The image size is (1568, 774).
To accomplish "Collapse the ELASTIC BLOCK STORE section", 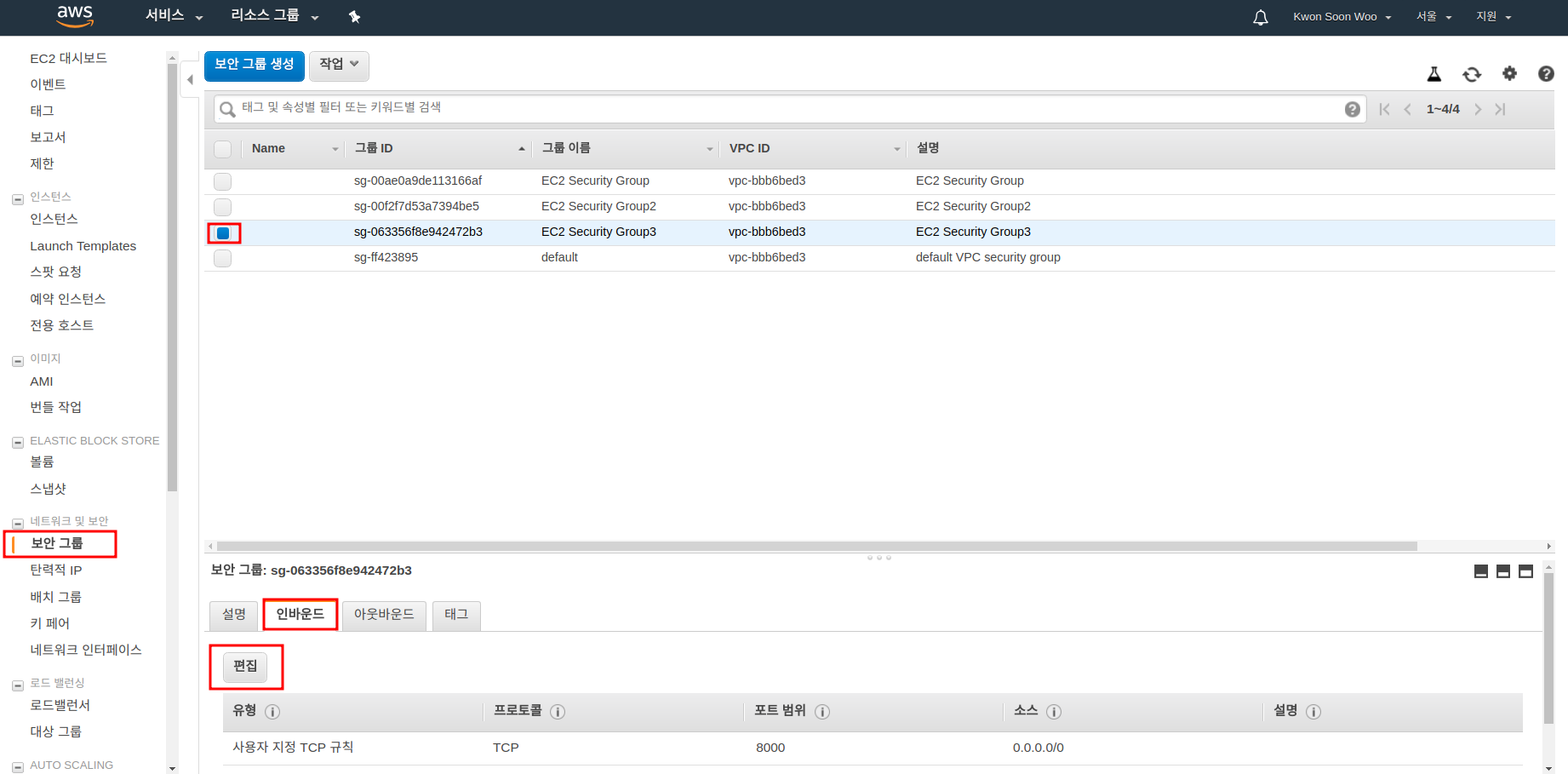I will pos(17,443).
